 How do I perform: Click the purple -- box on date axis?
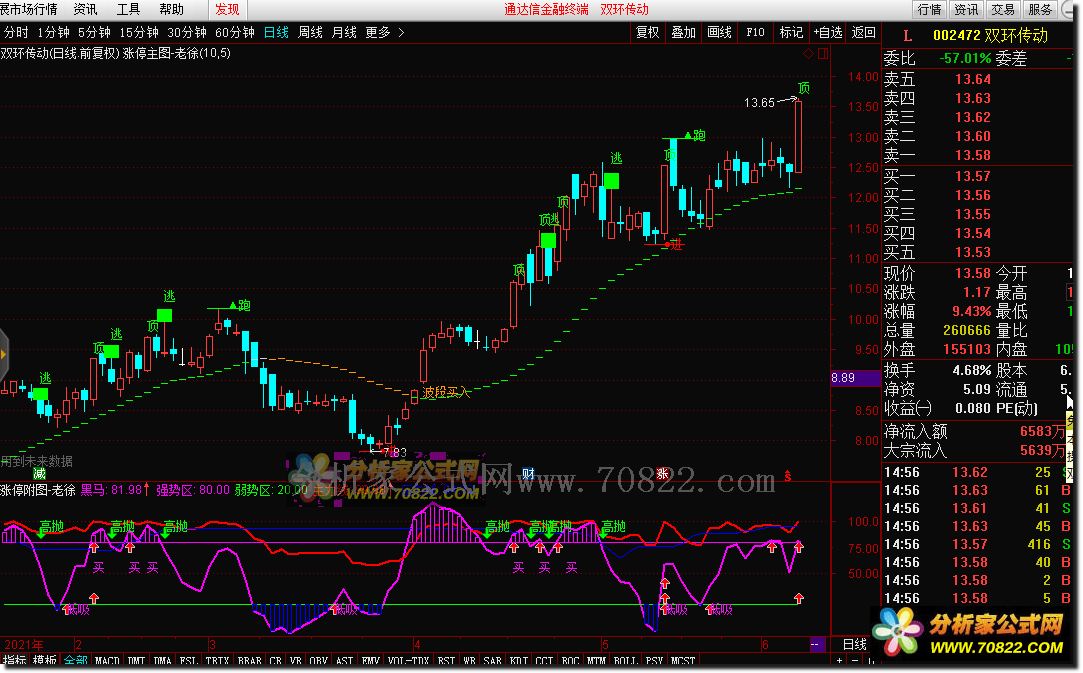817,644
